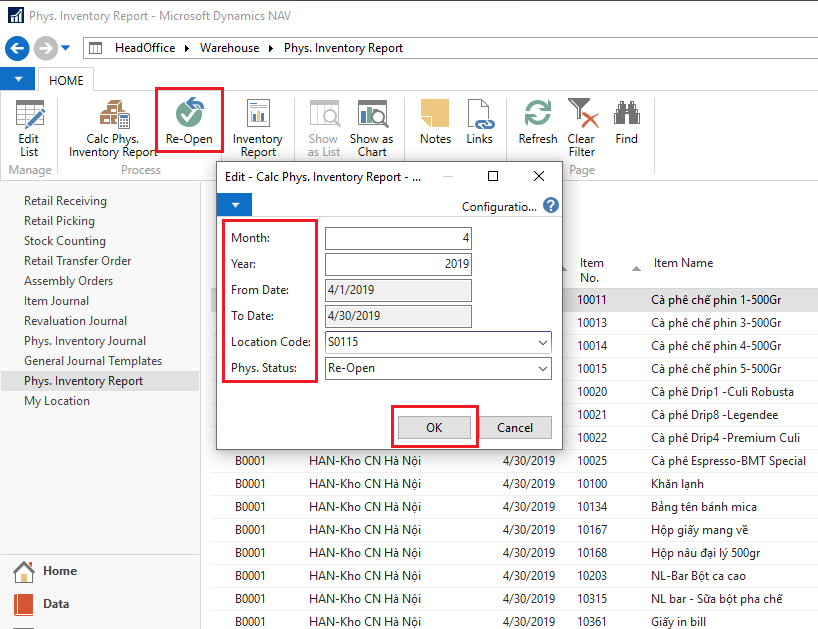
Task: Select Hộp giấy mang về row
Action: point(514,530)
